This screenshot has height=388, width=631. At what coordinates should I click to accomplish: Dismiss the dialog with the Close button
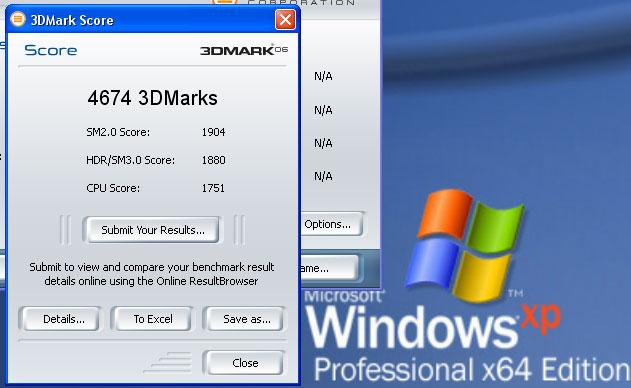[x=245, y=363]
